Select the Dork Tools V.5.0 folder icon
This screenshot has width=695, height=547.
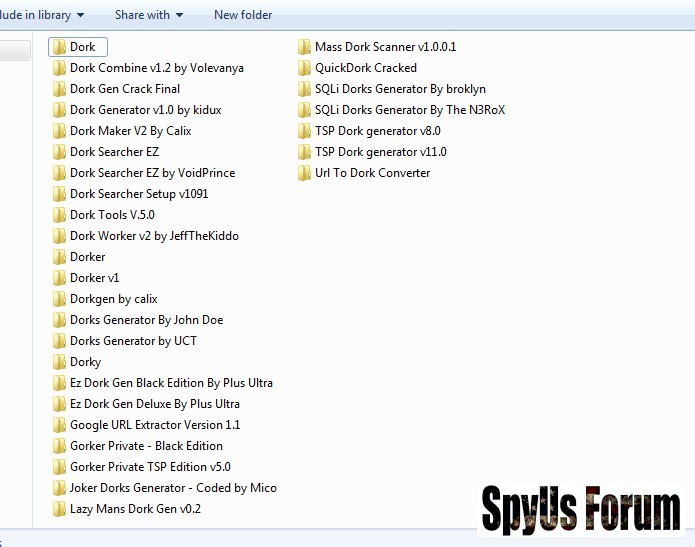click(59, 215)
